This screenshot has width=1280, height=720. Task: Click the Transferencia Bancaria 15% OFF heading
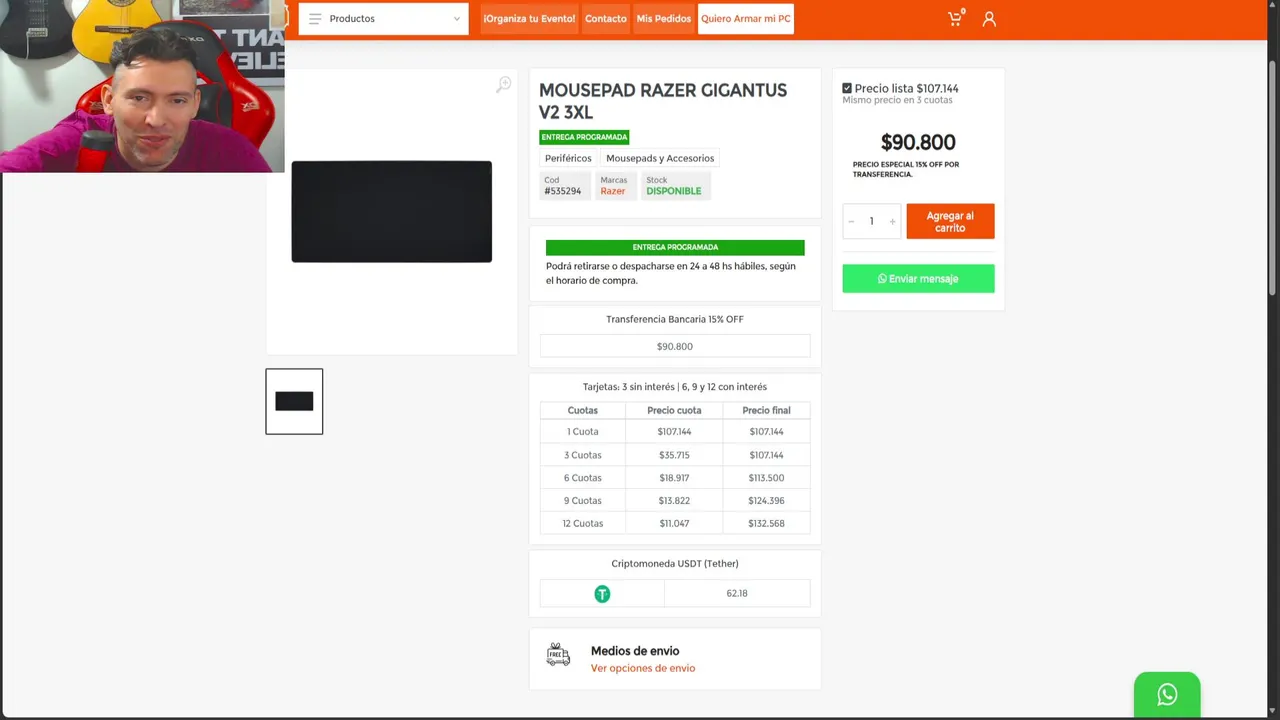click(675, 319)
